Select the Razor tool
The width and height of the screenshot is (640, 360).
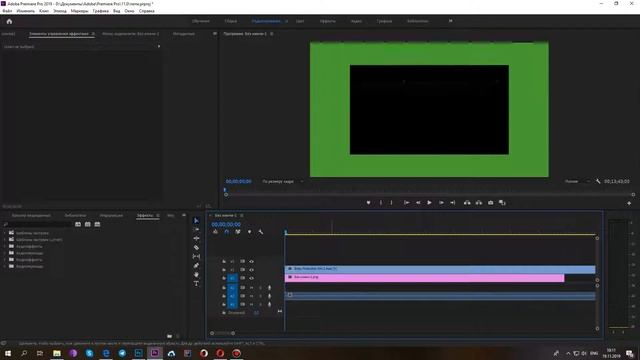pyautogui.click(x=196, y=247)
